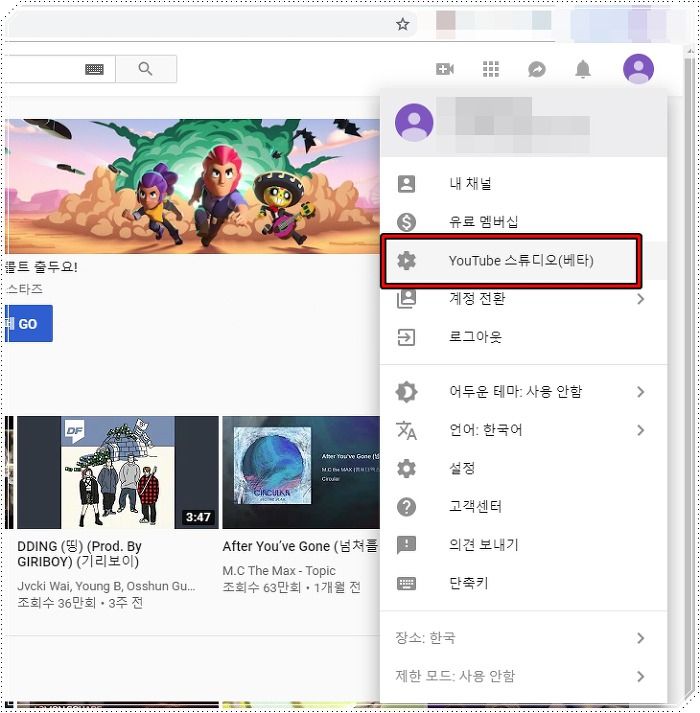The height and width of the screenshot is (713, 700).
Task: Click the switch-account icon beside 계정 전환
Action: (406, 299)
